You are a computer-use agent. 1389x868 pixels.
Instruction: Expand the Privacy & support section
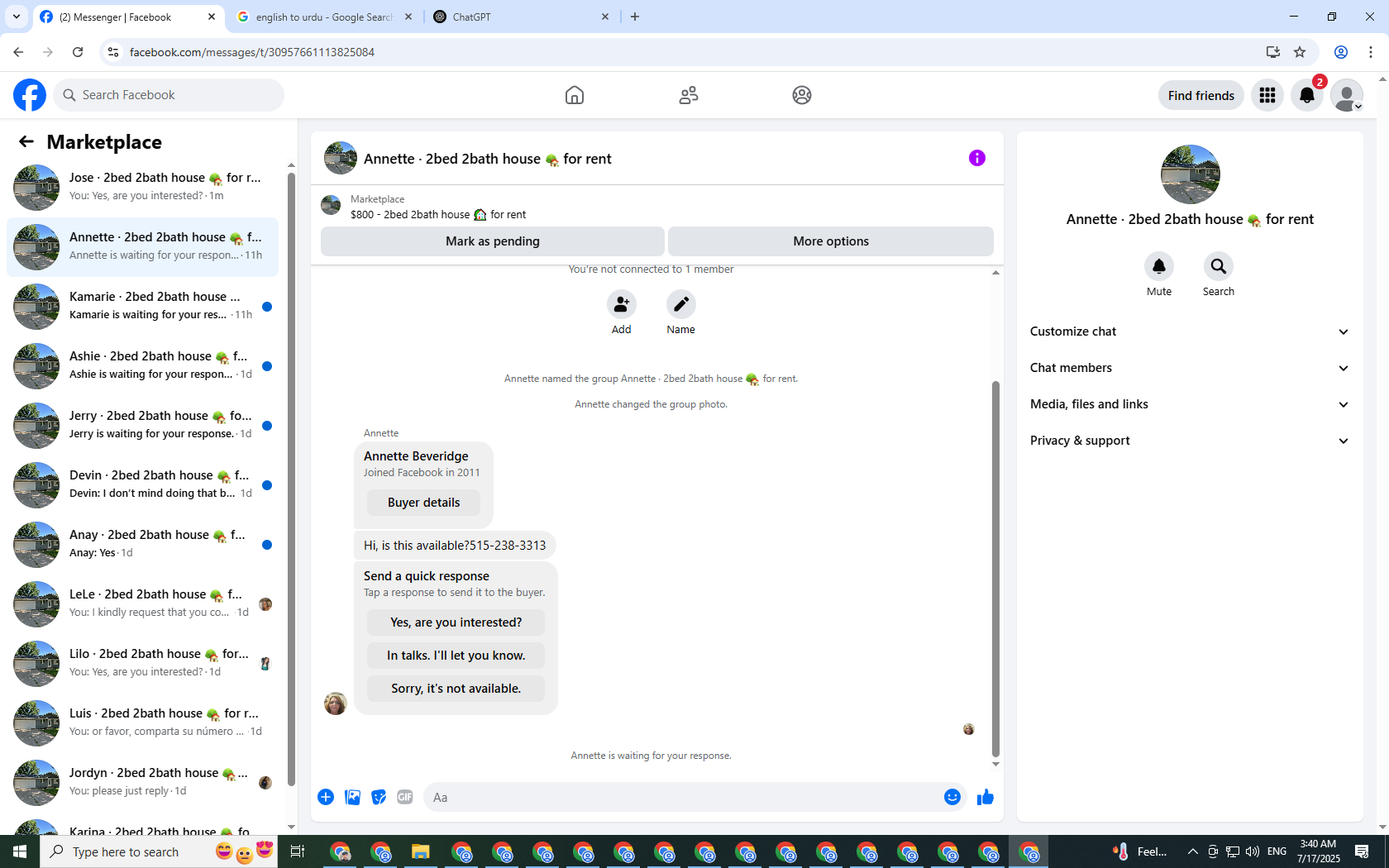pyautogui.click(x=1190, y=441)
